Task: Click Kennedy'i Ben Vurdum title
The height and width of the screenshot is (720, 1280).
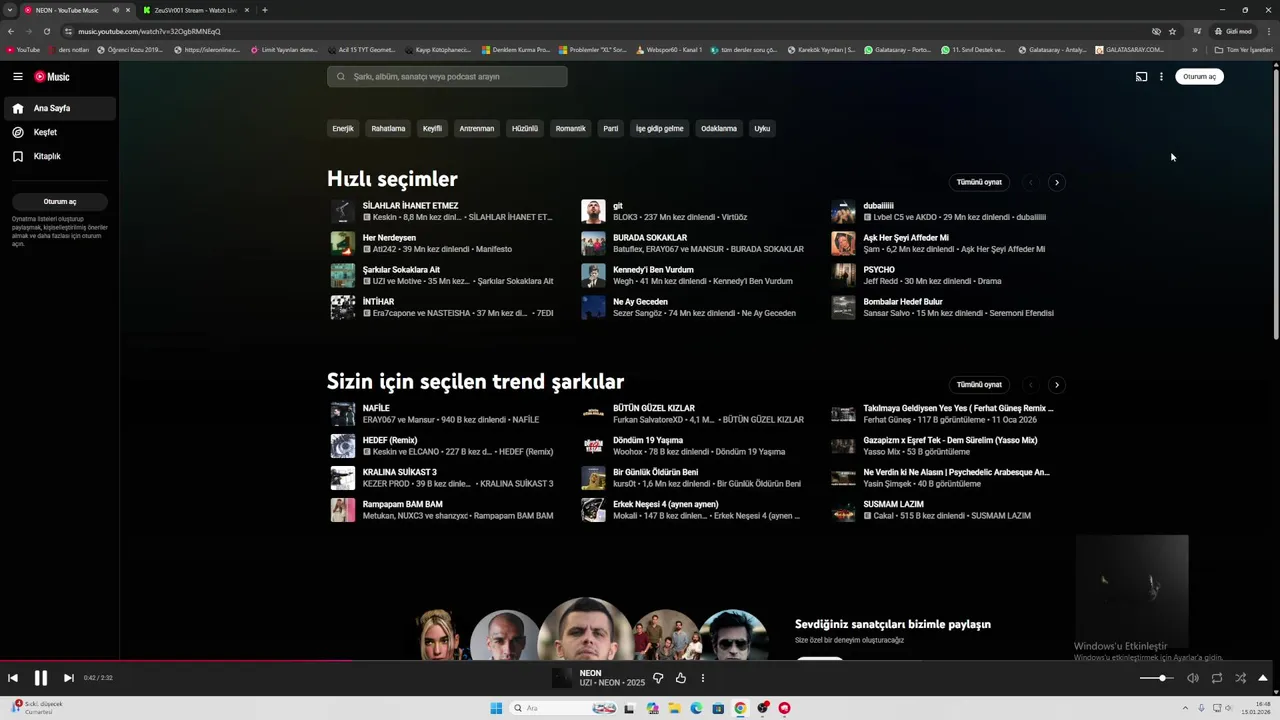Action: [653, 270]
